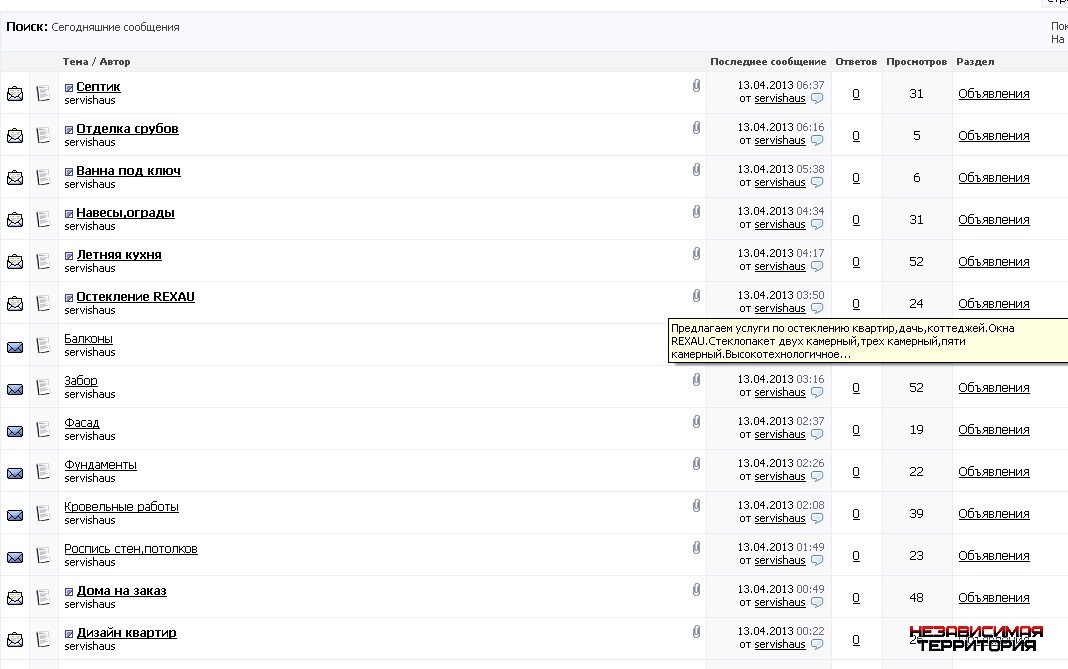Click the document icon in Кровельные работы row

[43, 514]
